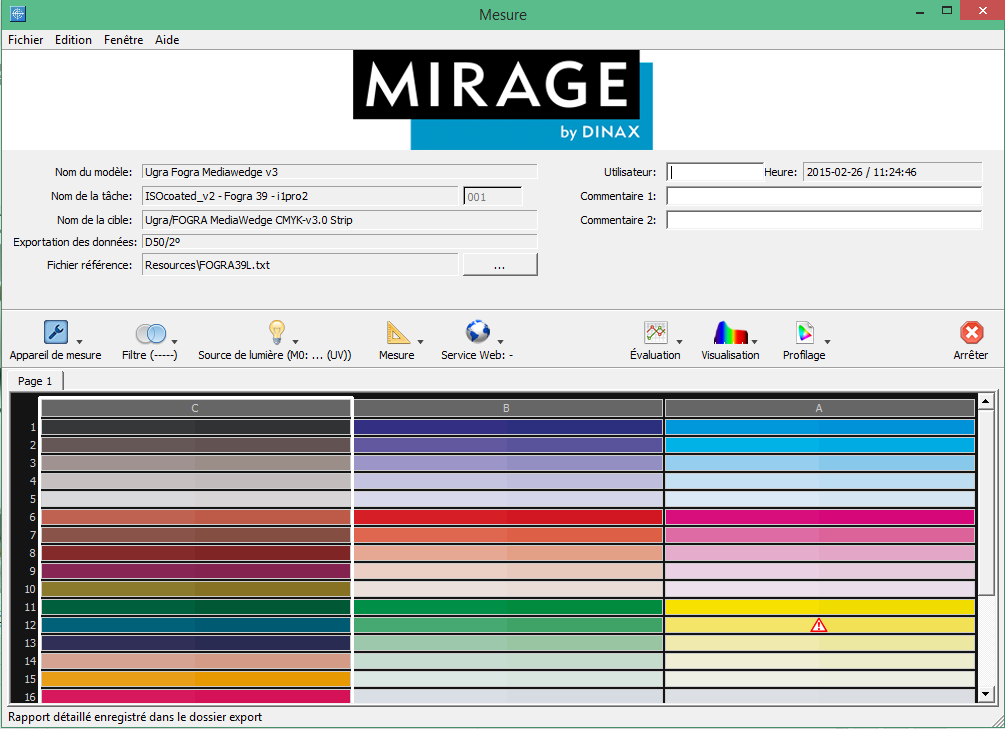Open the Edition menu
The image size is (1005, 729).
pyautogui.click(x=73, y=40)
